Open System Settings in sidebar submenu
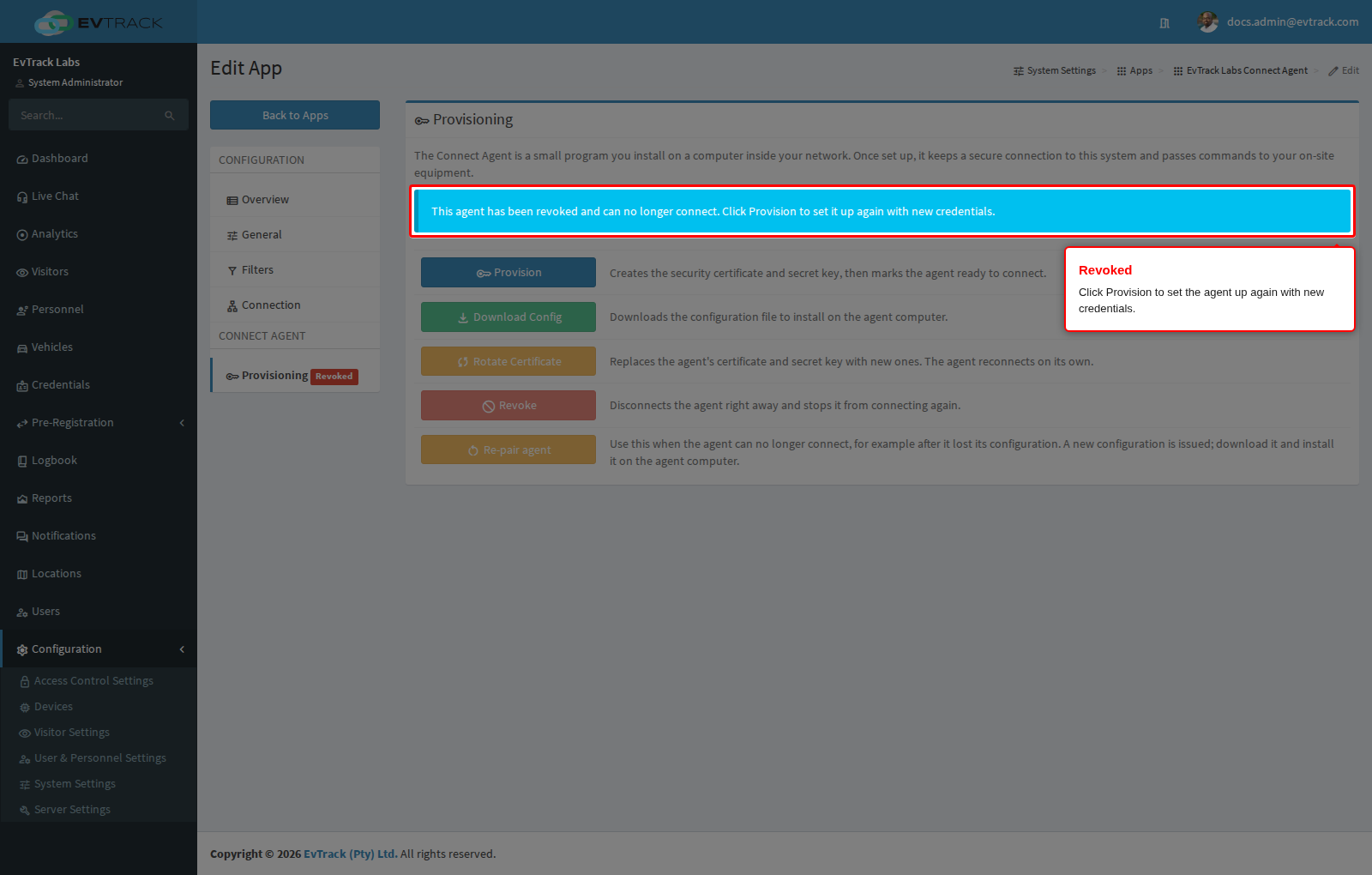1372x875 pixels. [99, 784]
